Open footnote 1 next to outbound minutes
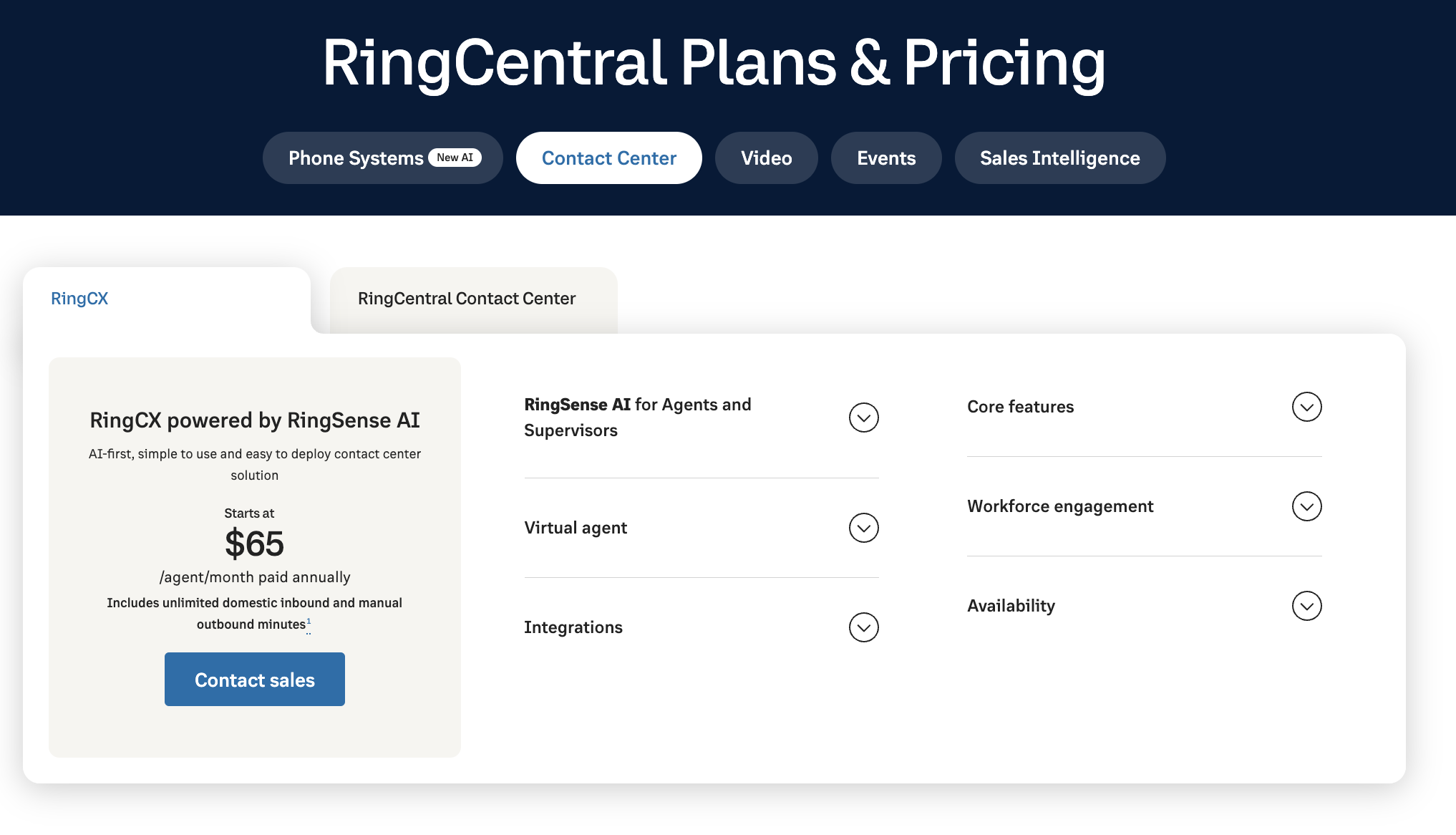 [x=309, y=622]
